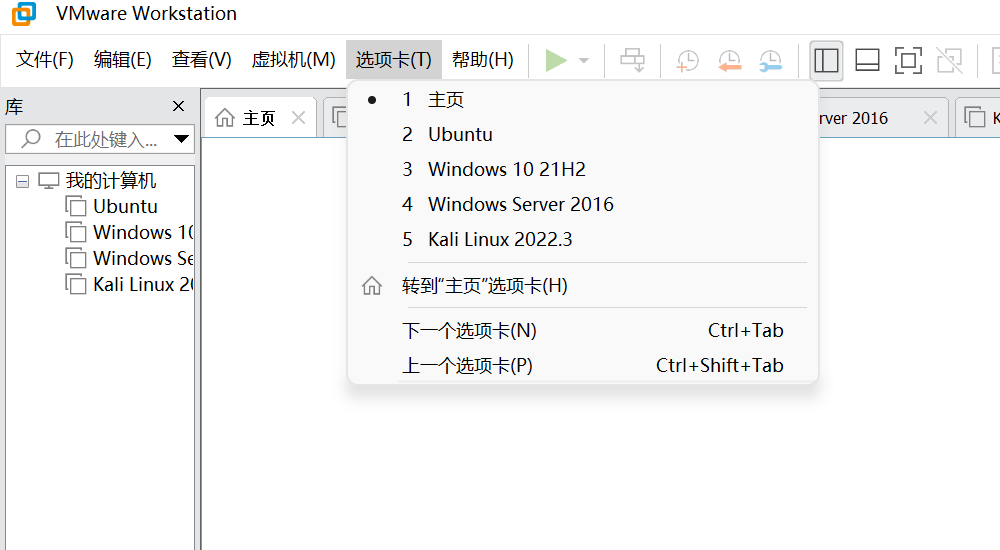Viewport: 1000px width, 550px height.
Task: Open the 虚拟机(M) menu
Action: click(293, 60)
